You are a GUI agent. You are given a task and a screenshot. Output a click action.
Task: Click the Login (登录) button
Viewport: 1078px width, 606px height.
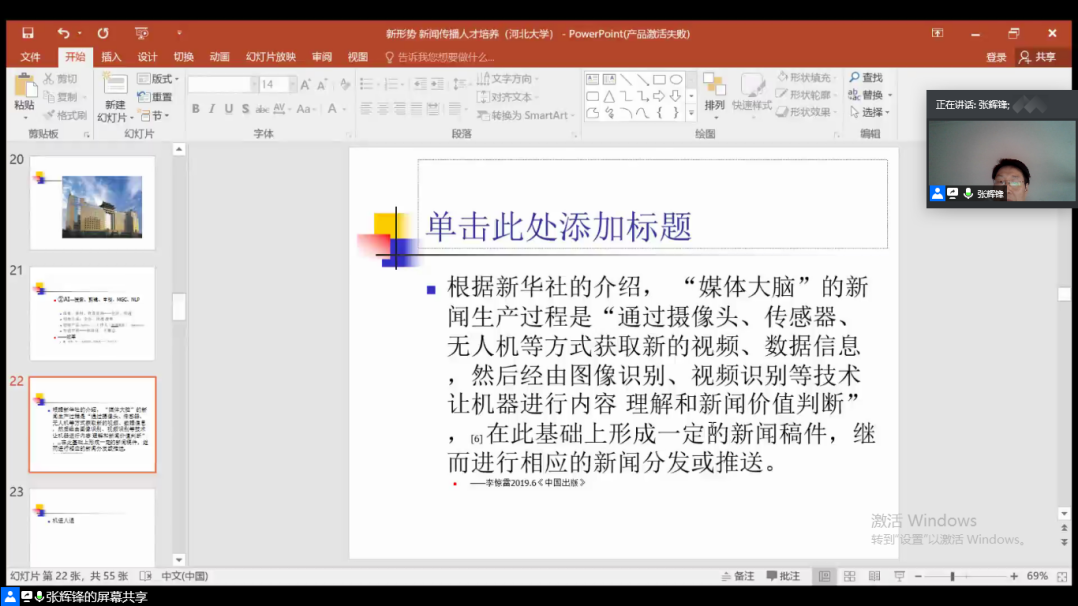click(996, 57)
